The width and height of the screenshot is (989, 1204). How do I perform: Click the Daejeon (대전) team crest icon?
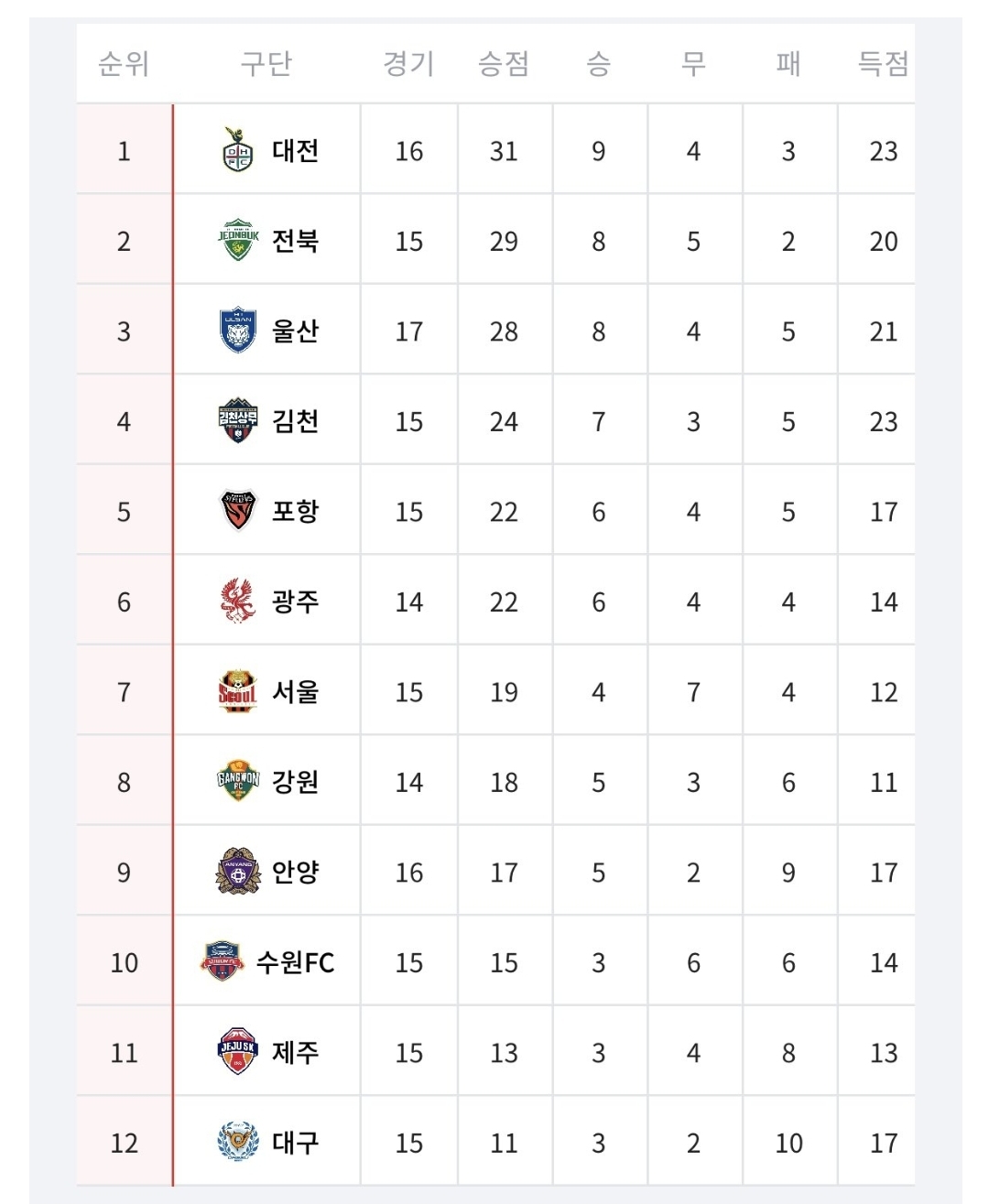238,150
